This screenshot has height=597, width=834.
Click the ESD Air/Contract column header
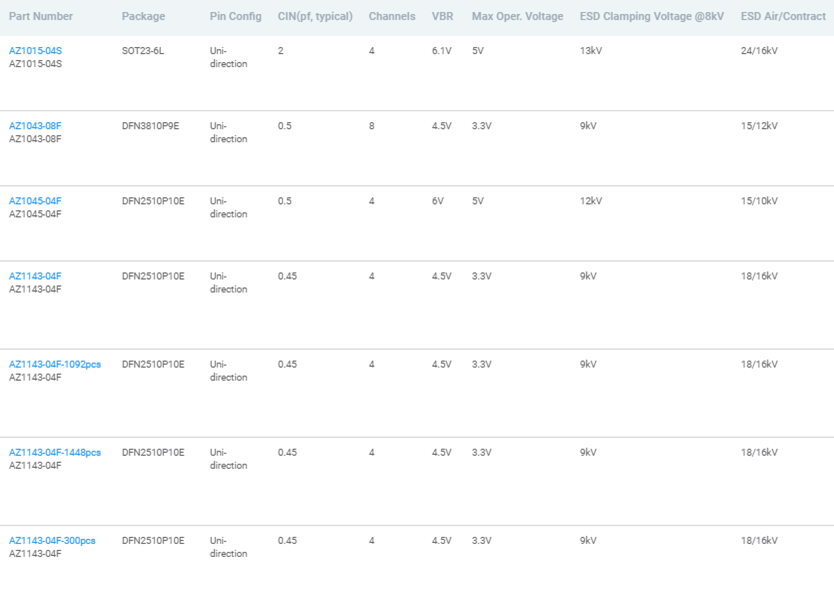point(783,16)
